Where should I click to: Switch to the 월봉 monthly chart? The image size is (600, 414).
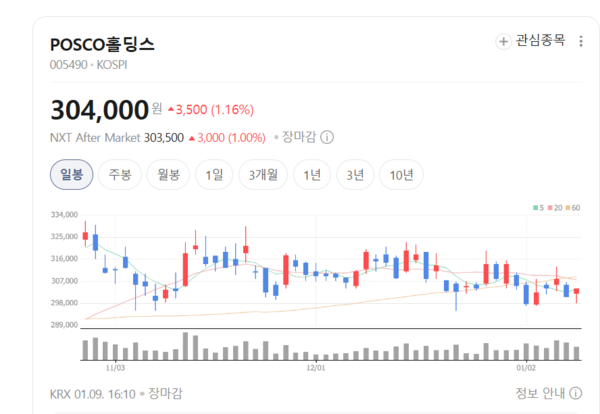[x=168, y=175]
